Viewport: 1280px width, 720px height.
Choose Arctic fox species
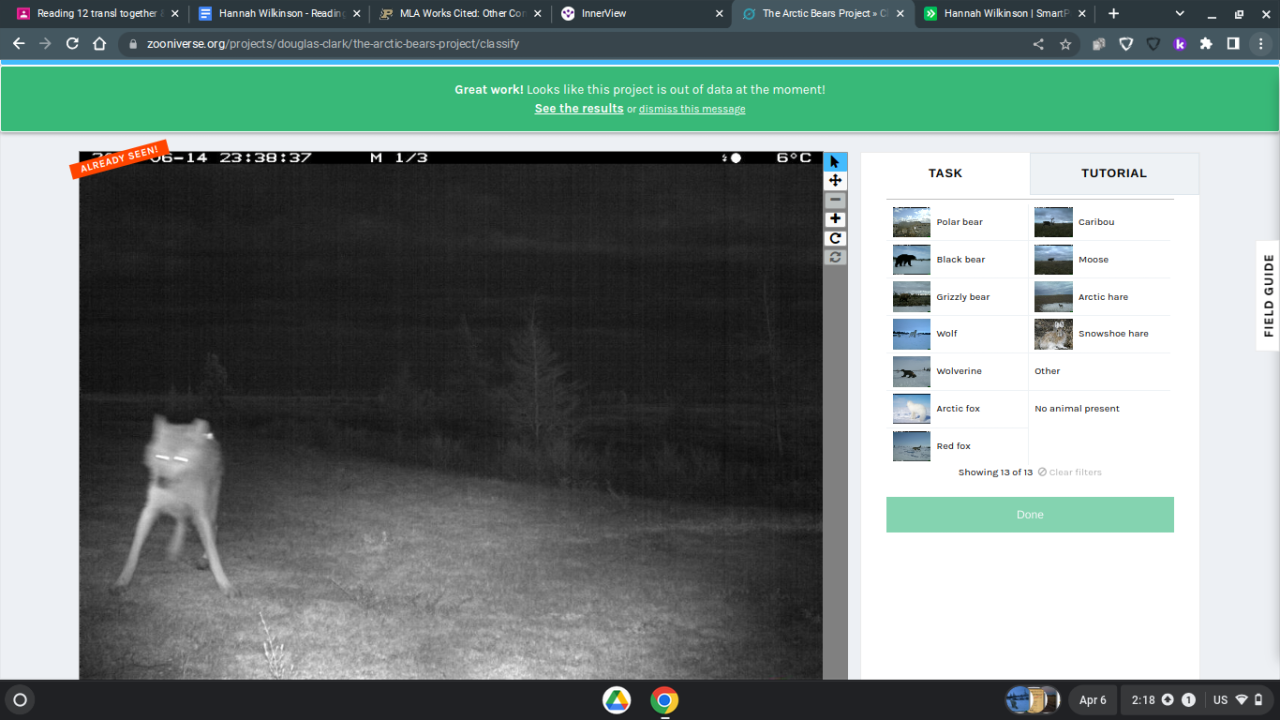pyautogui.click(x=957, y=409)
